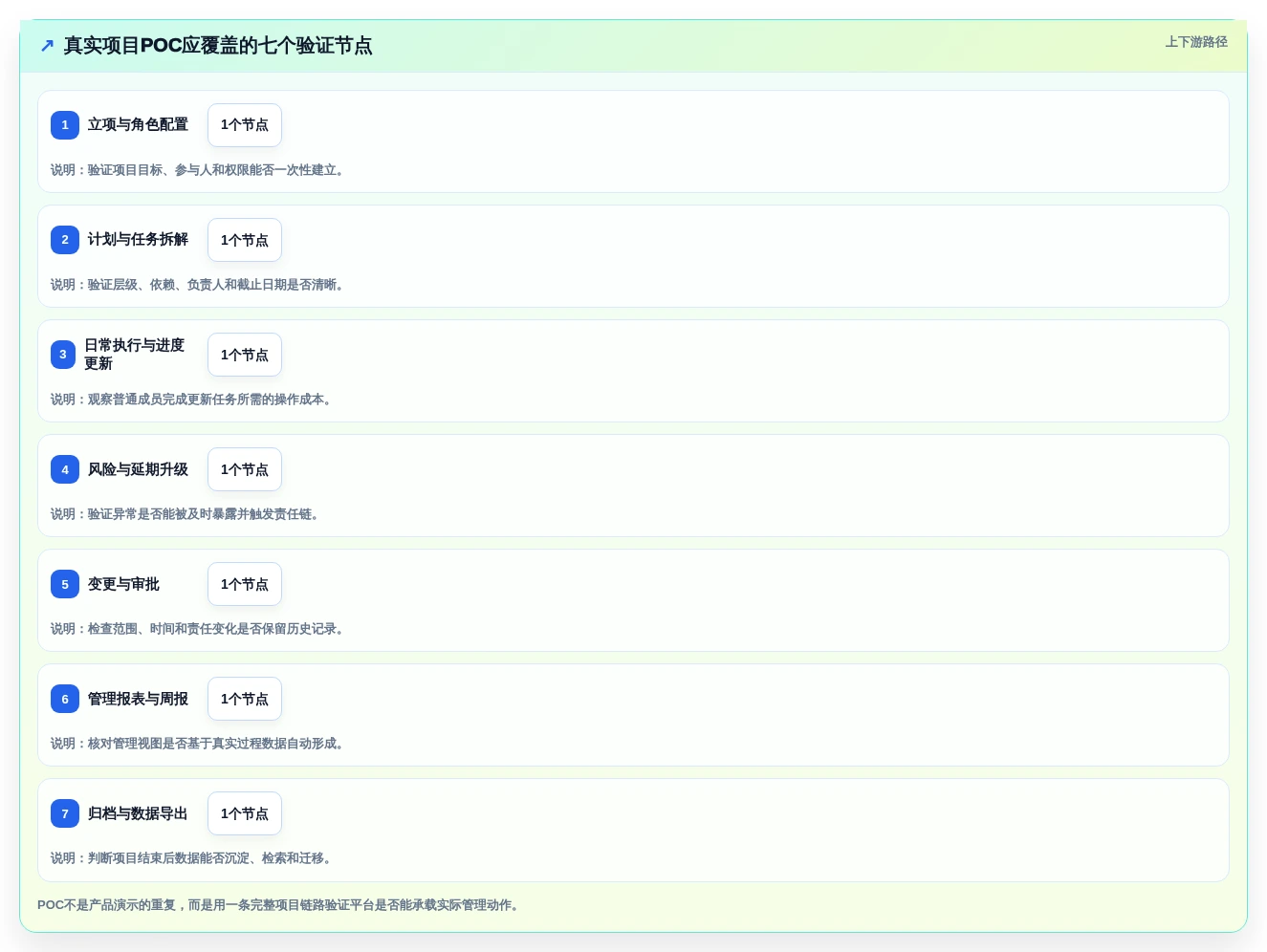
Task: Select the 立项与角色配置 step title
Action: click(x=138, y=125)
